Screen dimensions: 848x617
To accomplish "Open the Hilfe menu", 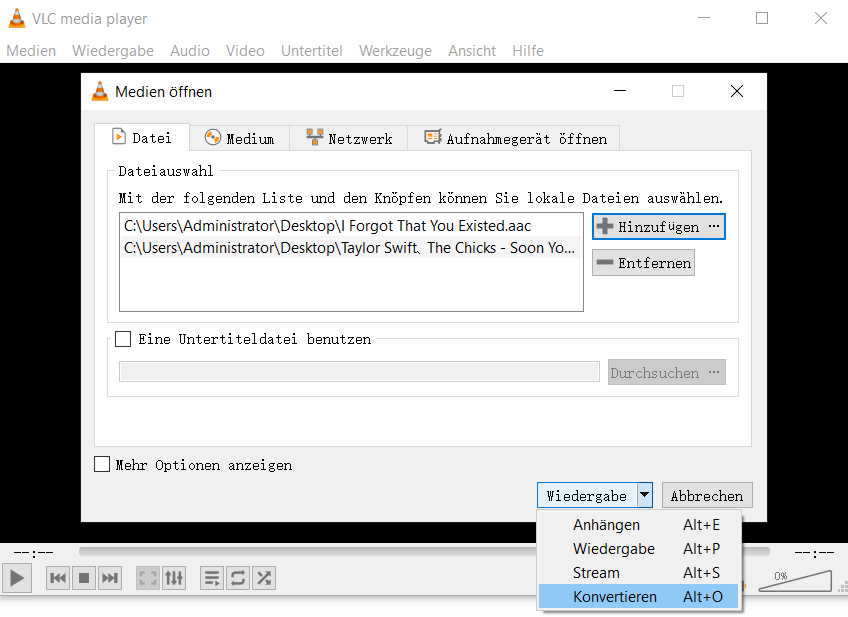I will [x=528, y=51].
